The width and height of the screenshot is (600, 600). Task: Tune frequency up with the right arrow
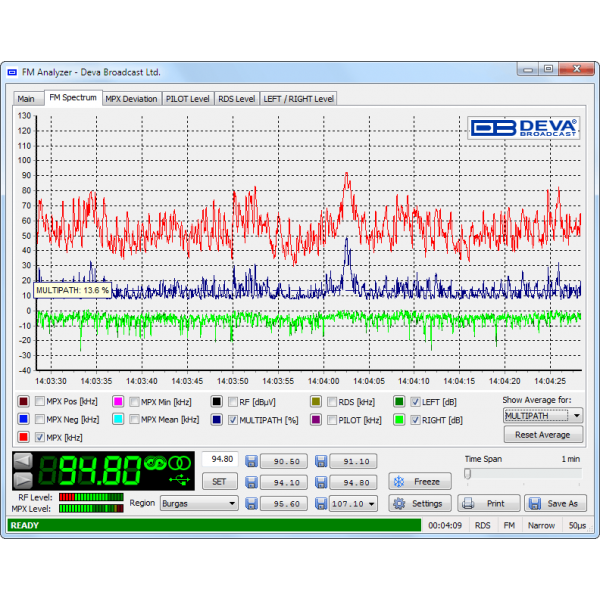(23, 480)
